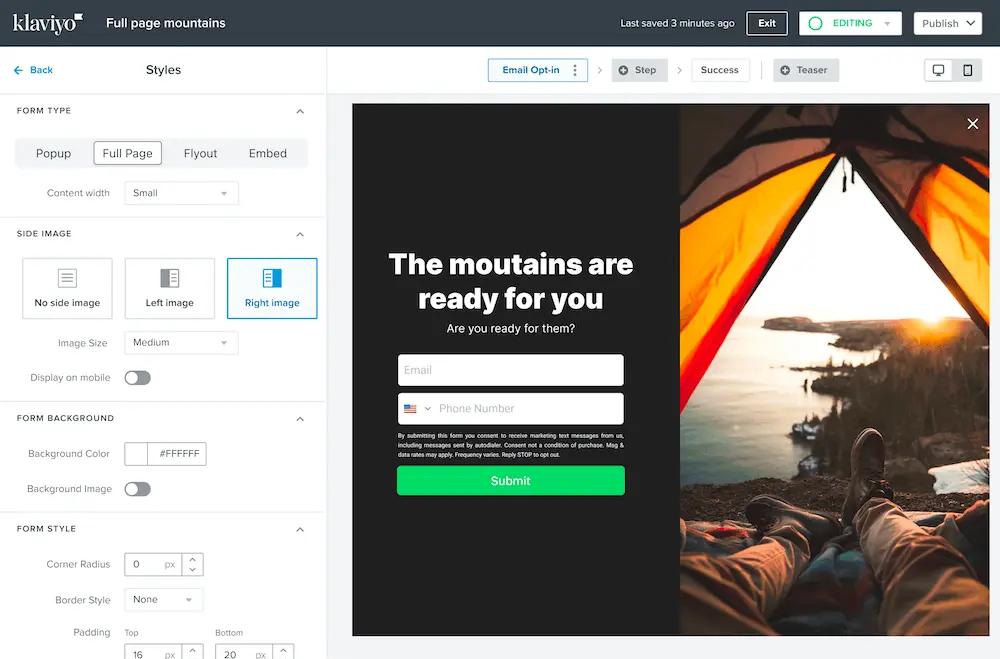This screenshot has height=659, width=1000.
Task: Select the Left image layout option
Action: 169,288
